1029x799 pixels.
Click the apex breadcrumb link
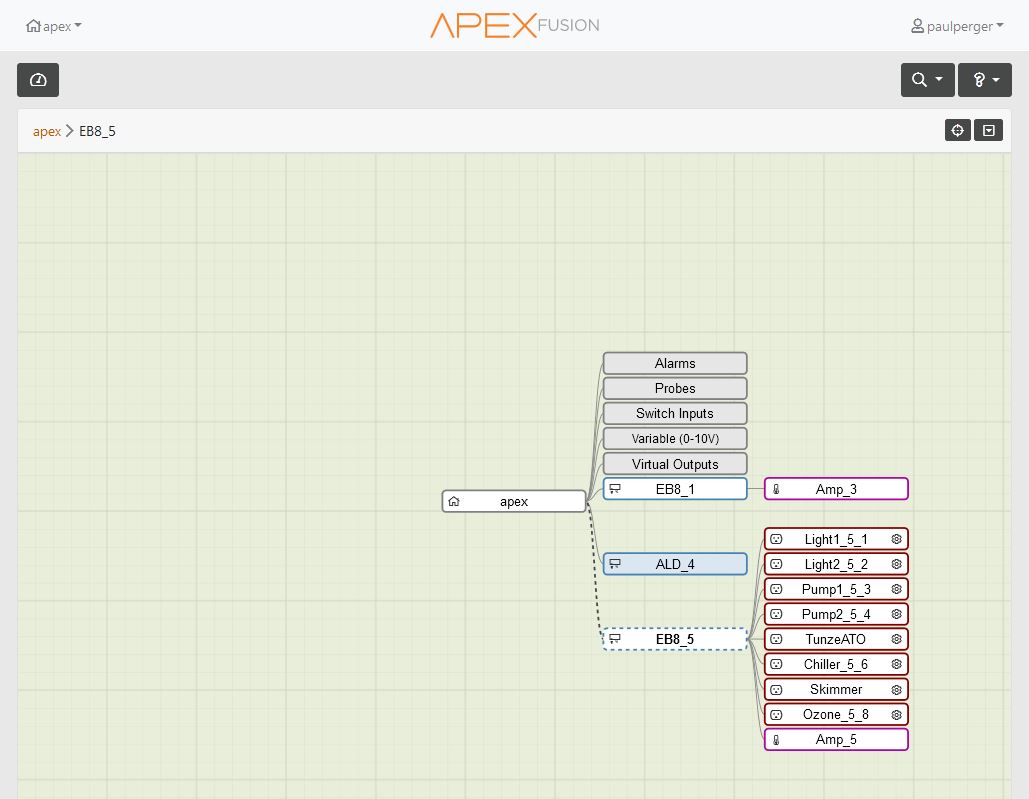(x=47, y=131)
